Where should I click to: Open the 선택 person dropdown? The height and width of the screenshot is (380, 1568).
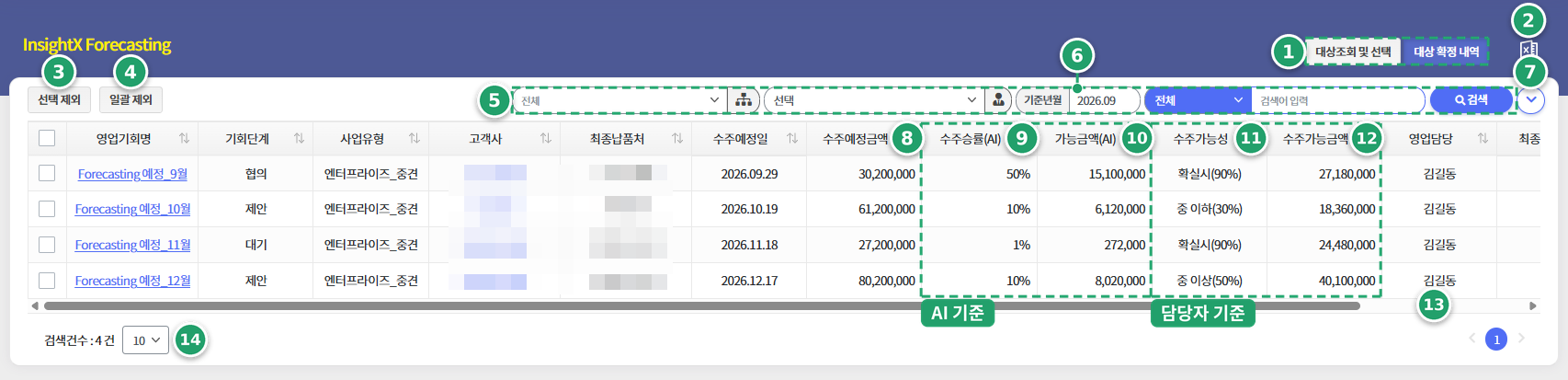coord(874,99)
